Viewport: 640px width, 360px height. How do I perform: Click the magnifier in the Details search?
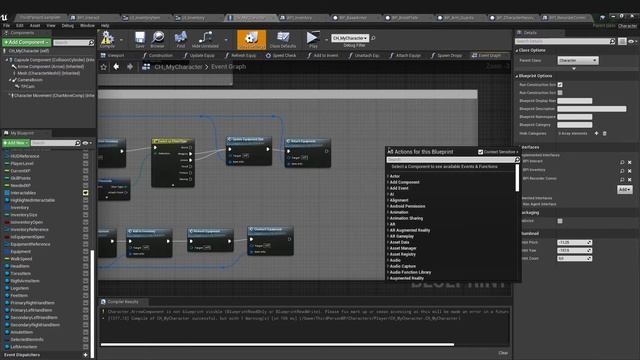click(x=612, y=42)
